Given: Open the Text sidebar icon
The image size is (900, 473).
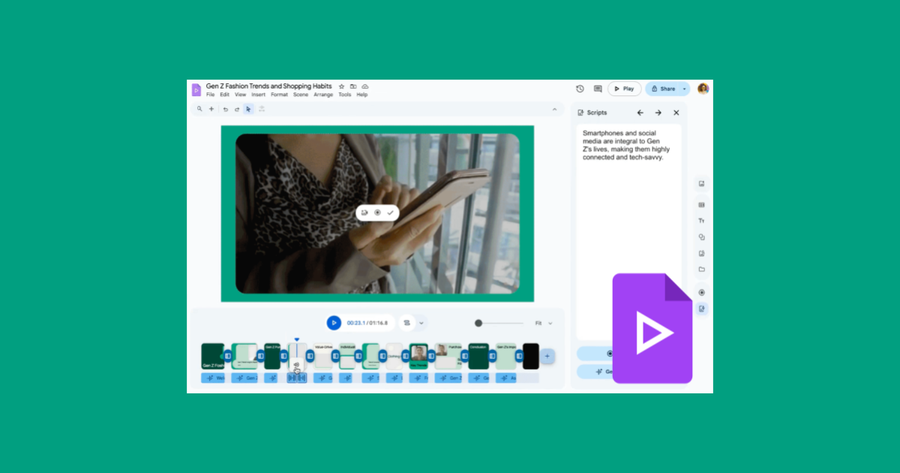Looking at the screenshot, I should point(701,220).
